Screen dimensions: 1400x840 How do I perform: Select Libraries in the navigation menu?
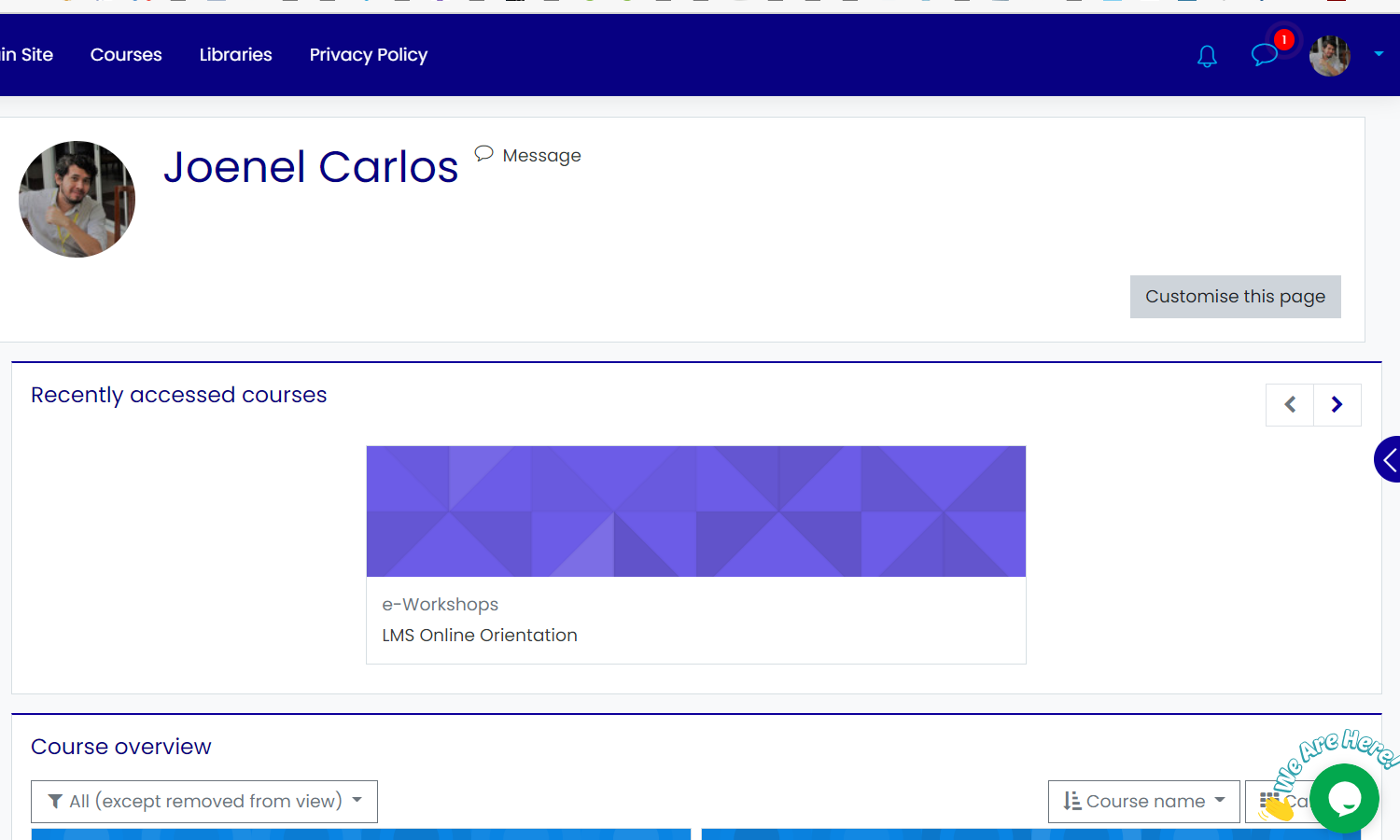(x=235, y=55)
